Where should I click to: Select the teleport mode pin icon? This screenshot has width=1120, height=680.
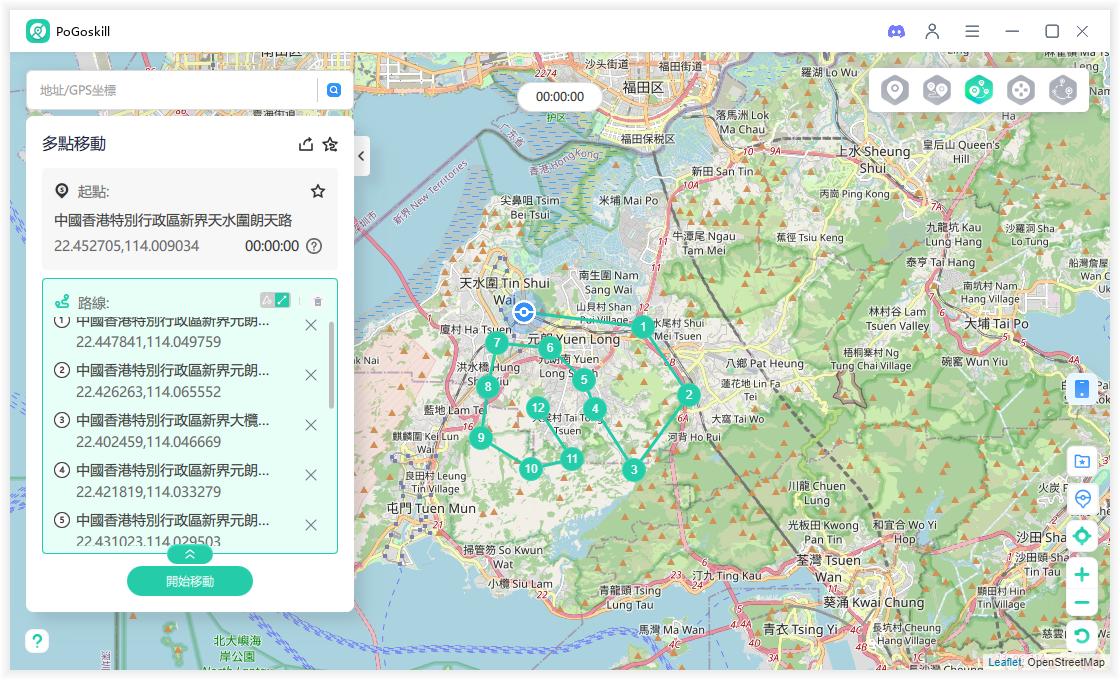click(894, 91)
